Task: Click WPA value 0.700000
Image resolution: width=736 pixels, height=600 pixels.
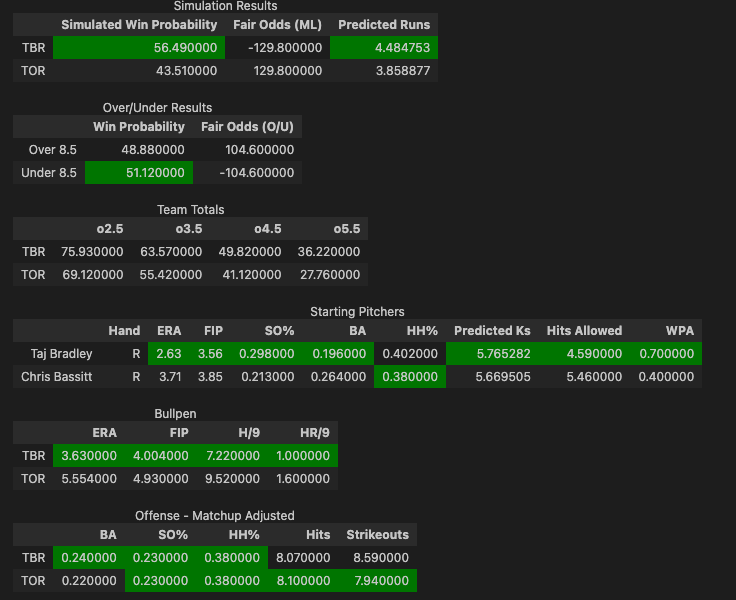Action: click(667, 354)
